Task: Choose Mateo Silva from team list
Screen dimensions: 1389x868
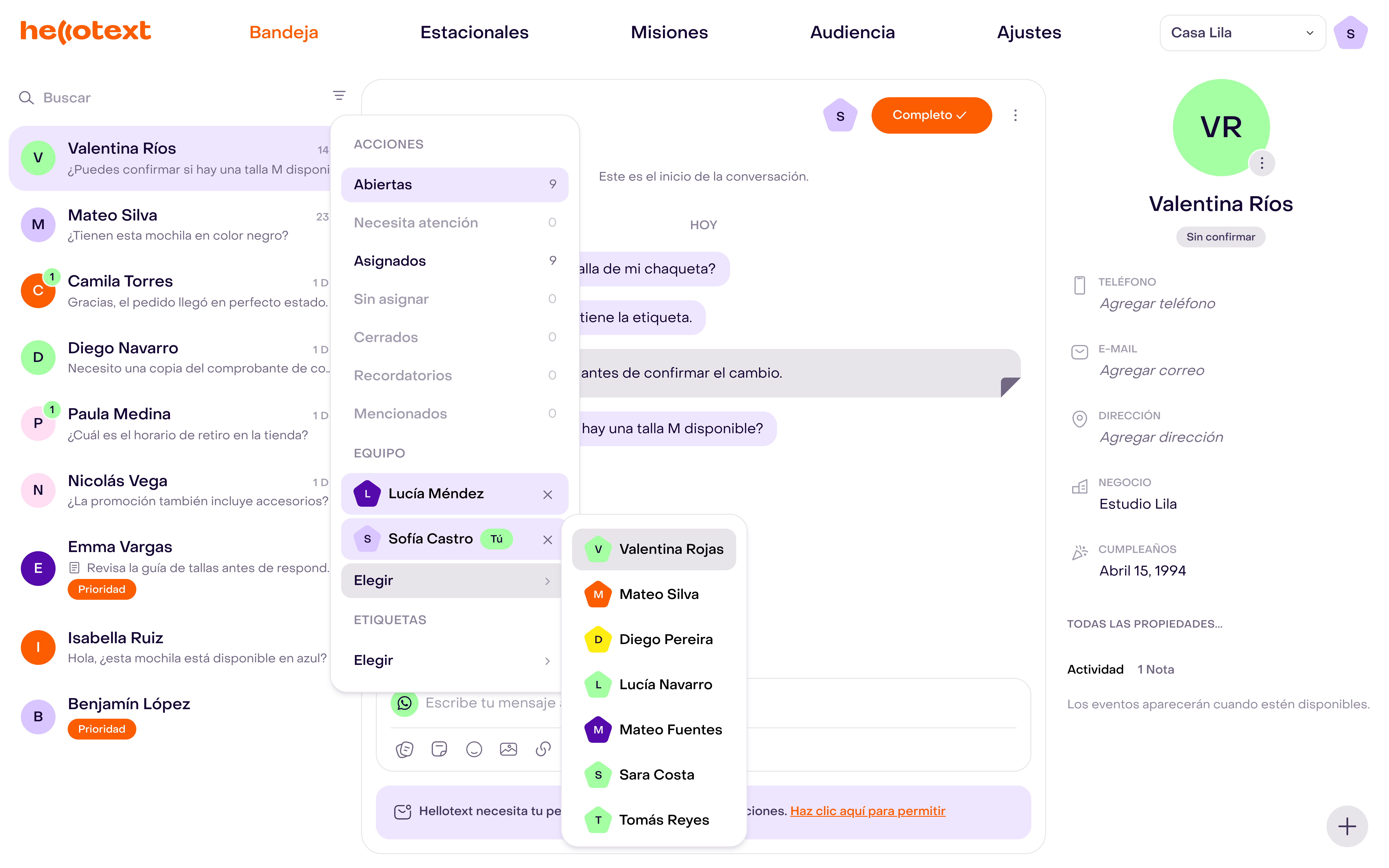Action: [x=654, y=594]
